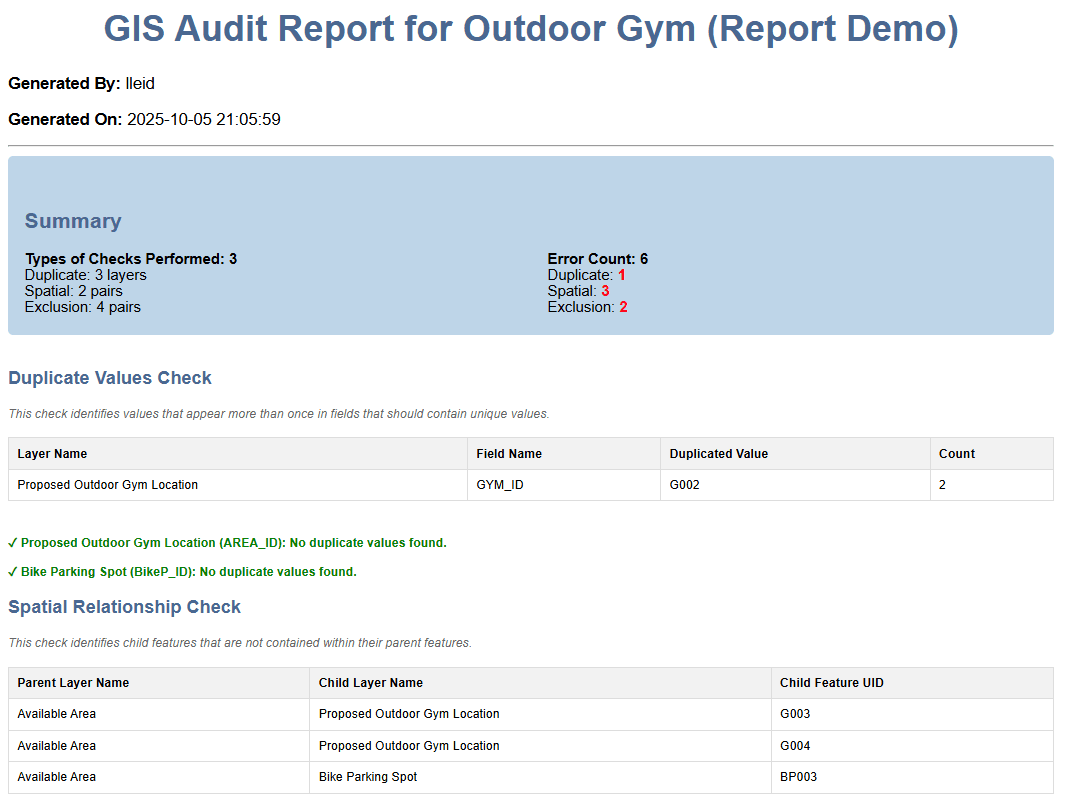Select 'Proposed Outdoor Gym Location' in G004 row
1071x806 pixels.
pos(540,746)
